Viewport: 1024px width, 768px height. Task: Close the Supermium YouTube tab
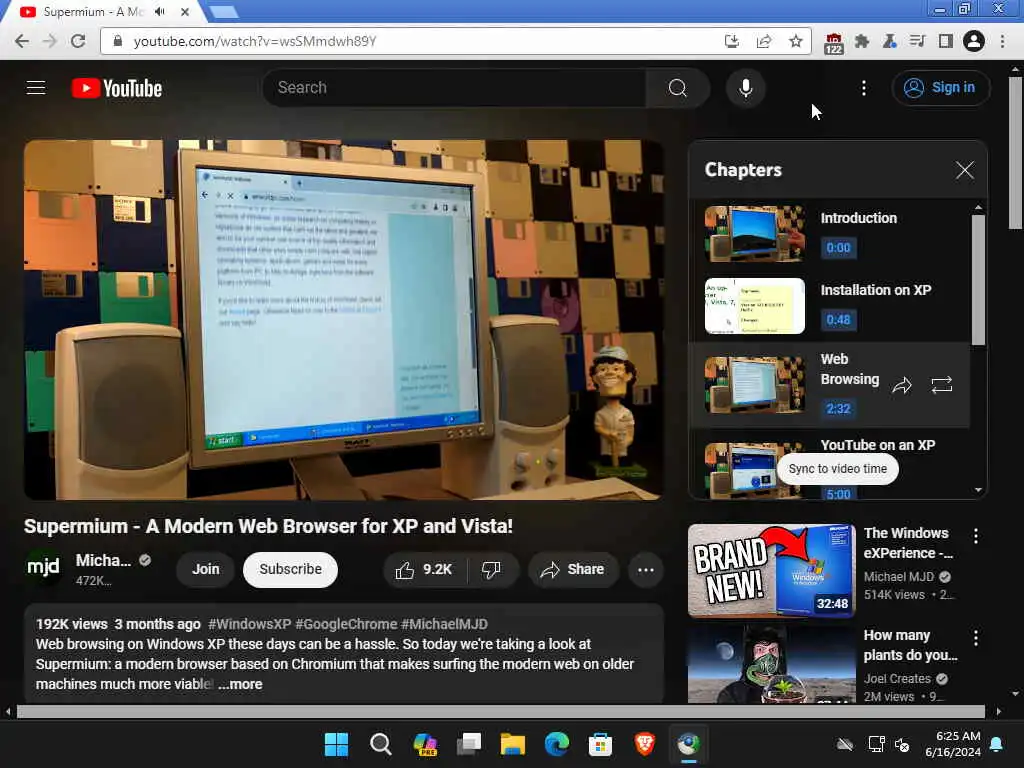click(185, 12)
